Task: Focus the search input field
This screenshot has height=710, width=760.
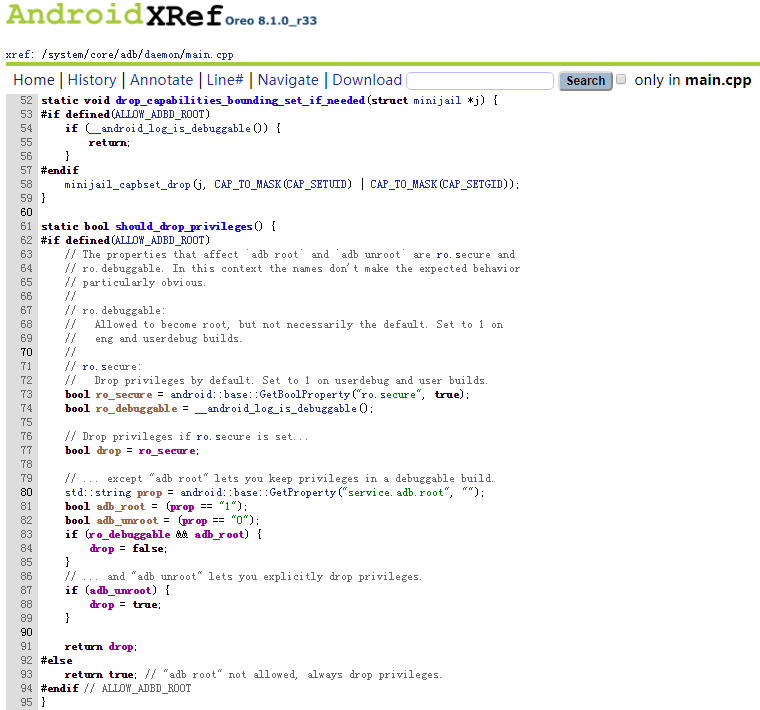Action: point(480,81)
